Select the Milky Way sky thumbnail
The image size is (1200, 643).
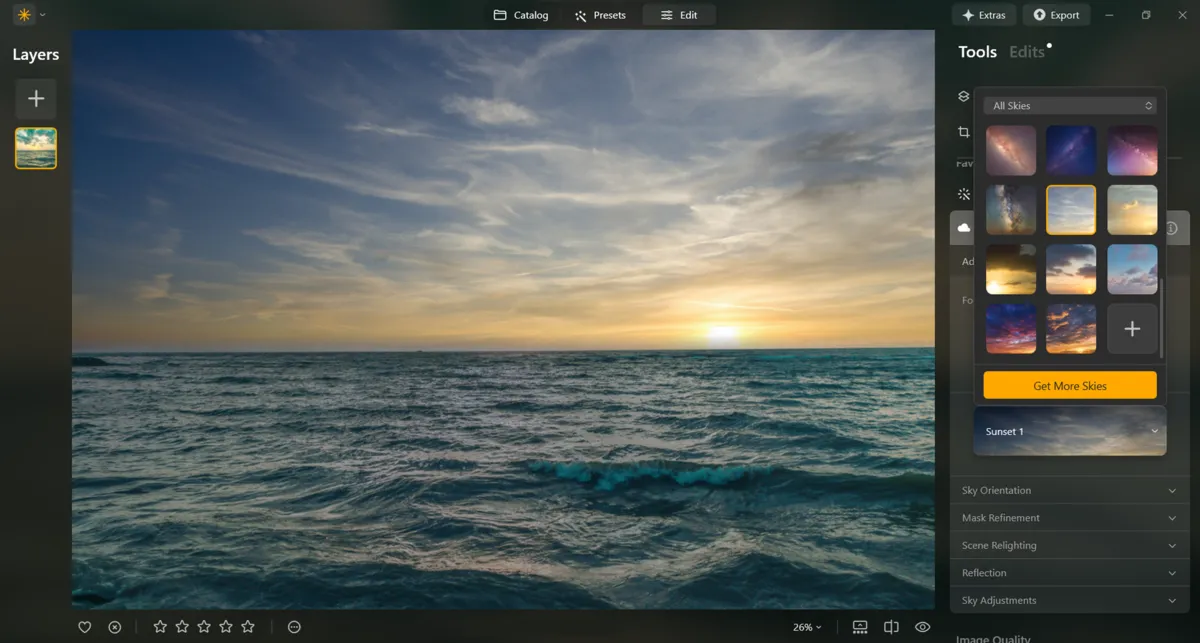[x=1010, y=210]
